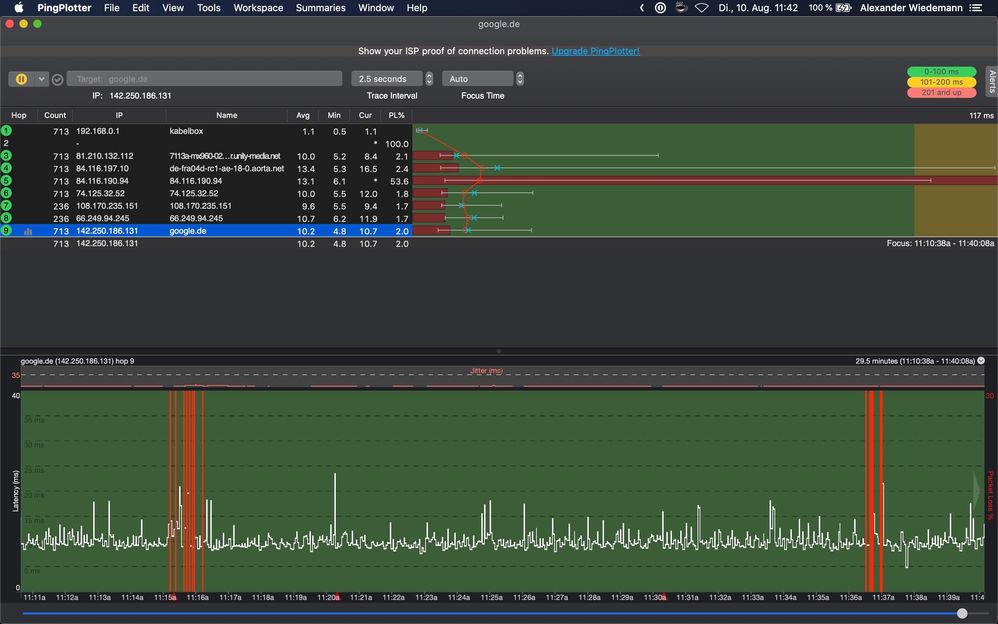998x624 pixels.
Task: Click the checkmark icon next to the target field
Action: pos(57,80)
